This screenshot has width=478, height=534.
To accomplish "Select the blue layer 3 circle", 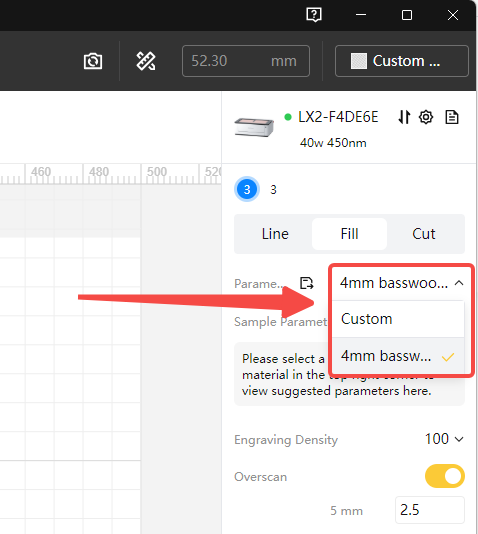I will pos(247,189).
